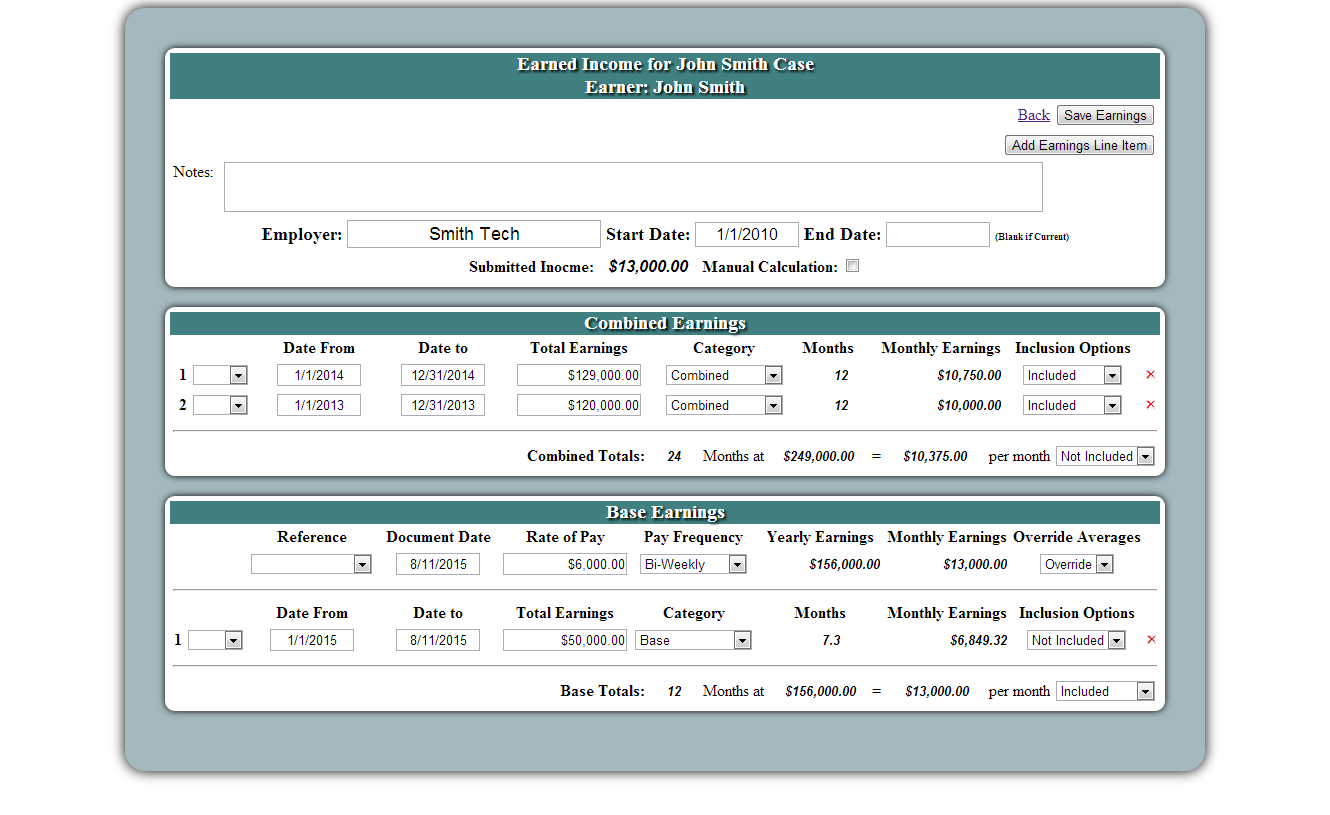
Task: Click the empty End Date field
Action: pos(937,233)
